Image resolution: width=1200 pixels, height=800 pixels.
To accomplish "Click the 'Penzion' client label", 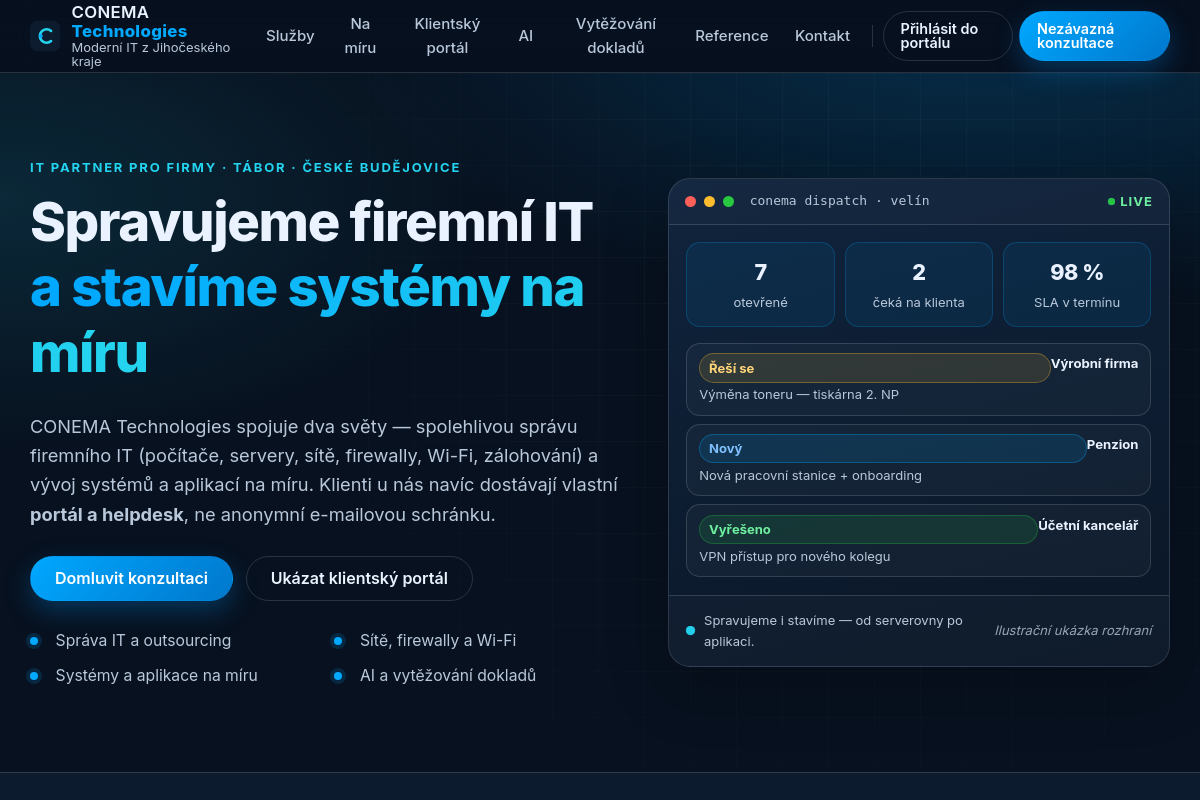I will click(1112, 444).
